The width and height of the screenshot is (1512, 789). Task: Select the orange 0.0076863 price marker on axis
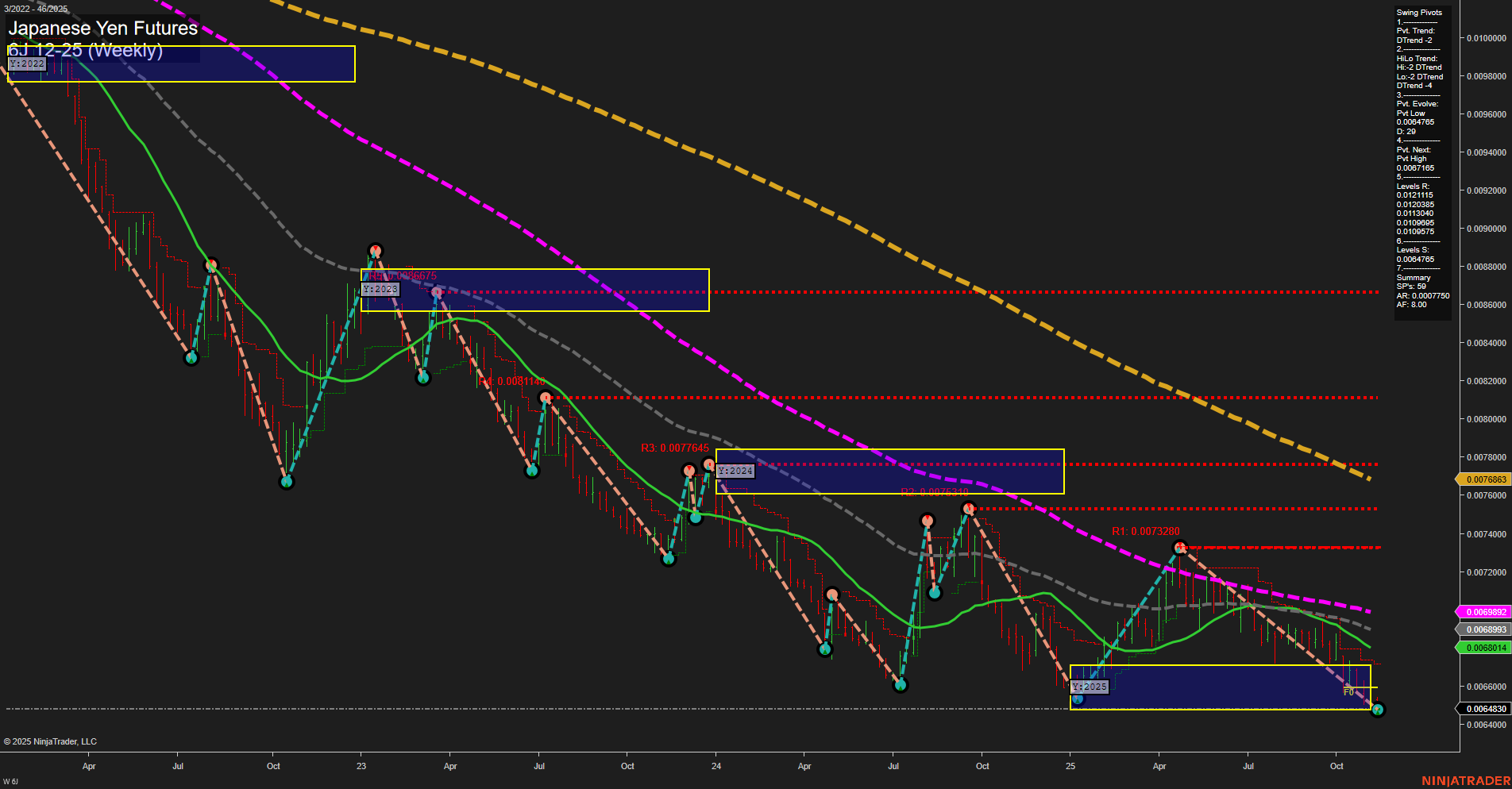[x=1484, y=479]
